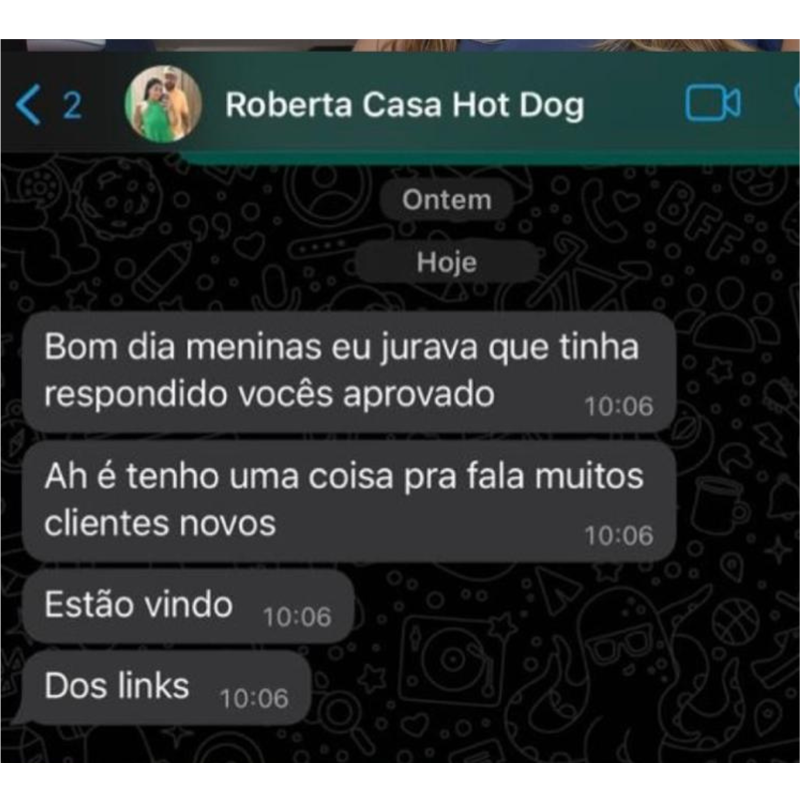Click the 10:06 timestamp on 'Estão vindo'
Screen dimensions: 800x800
(x=297, y=617)
